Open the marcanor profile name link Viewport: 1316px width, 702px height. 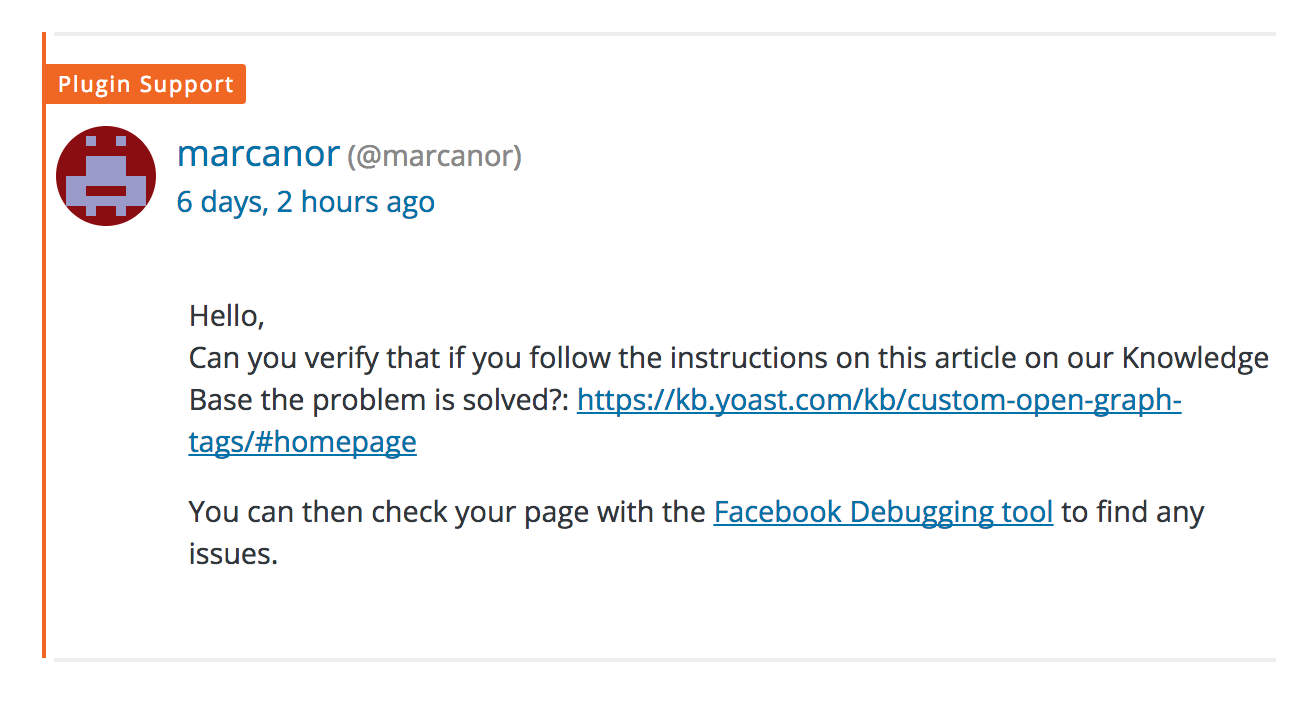coord(258,154)
